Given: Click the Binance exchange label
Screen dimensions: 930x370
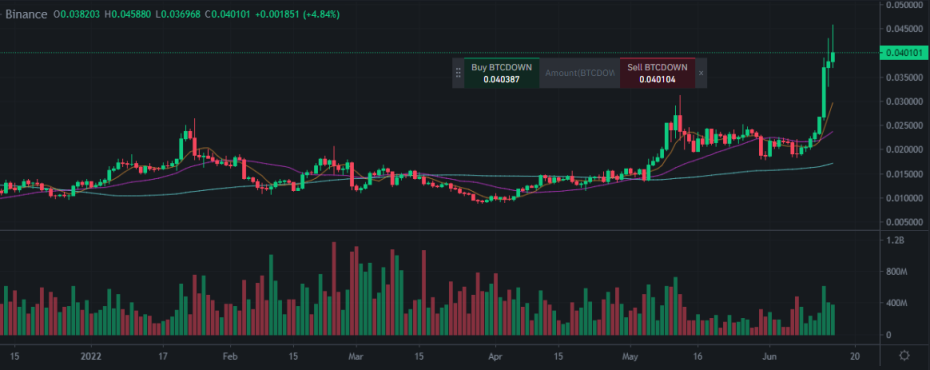Looking at the screenshot, I should (x=27, y=14).
